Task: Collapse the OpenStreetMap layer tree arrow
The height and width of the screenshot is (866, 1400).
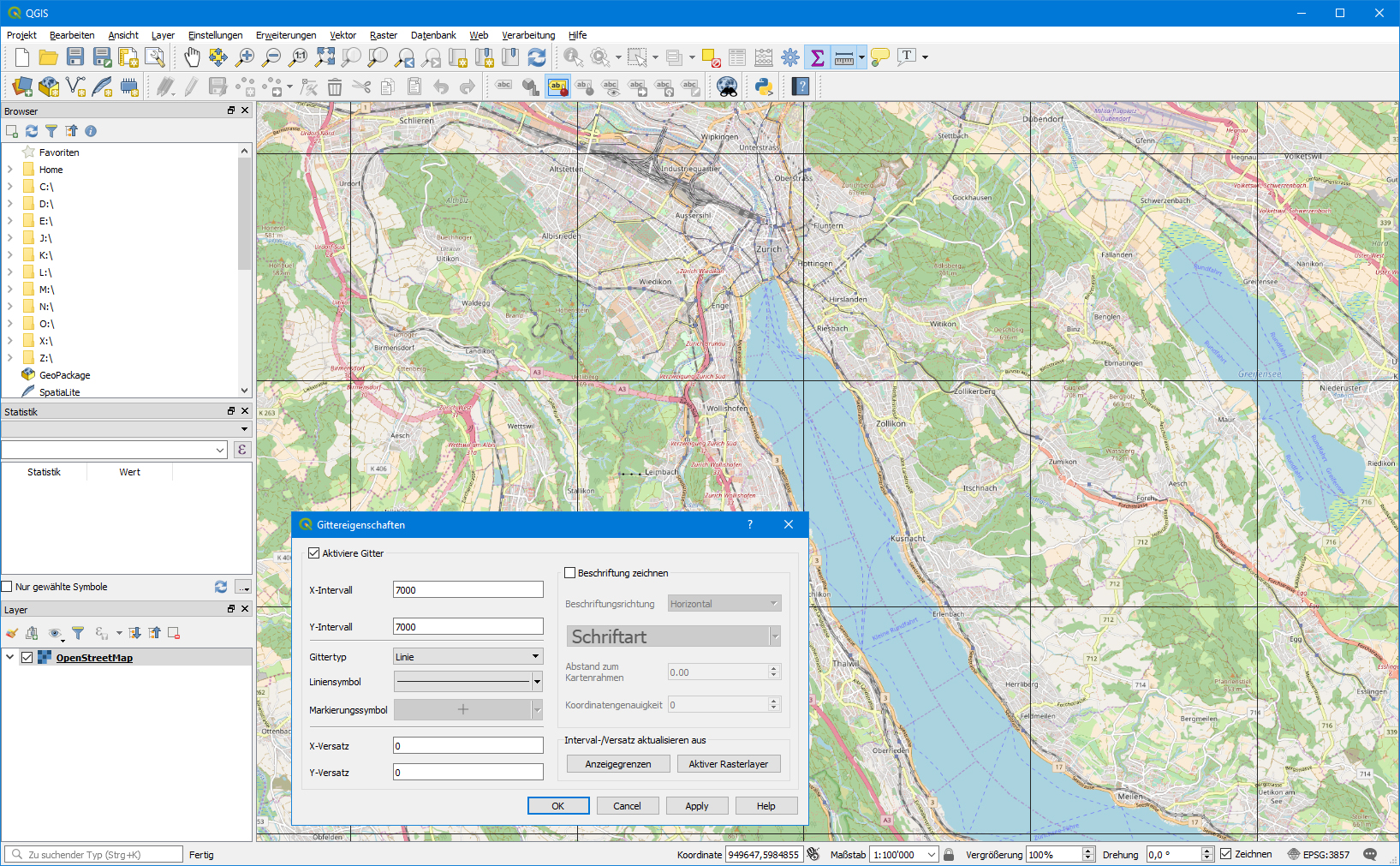Action: click(10, 658)
